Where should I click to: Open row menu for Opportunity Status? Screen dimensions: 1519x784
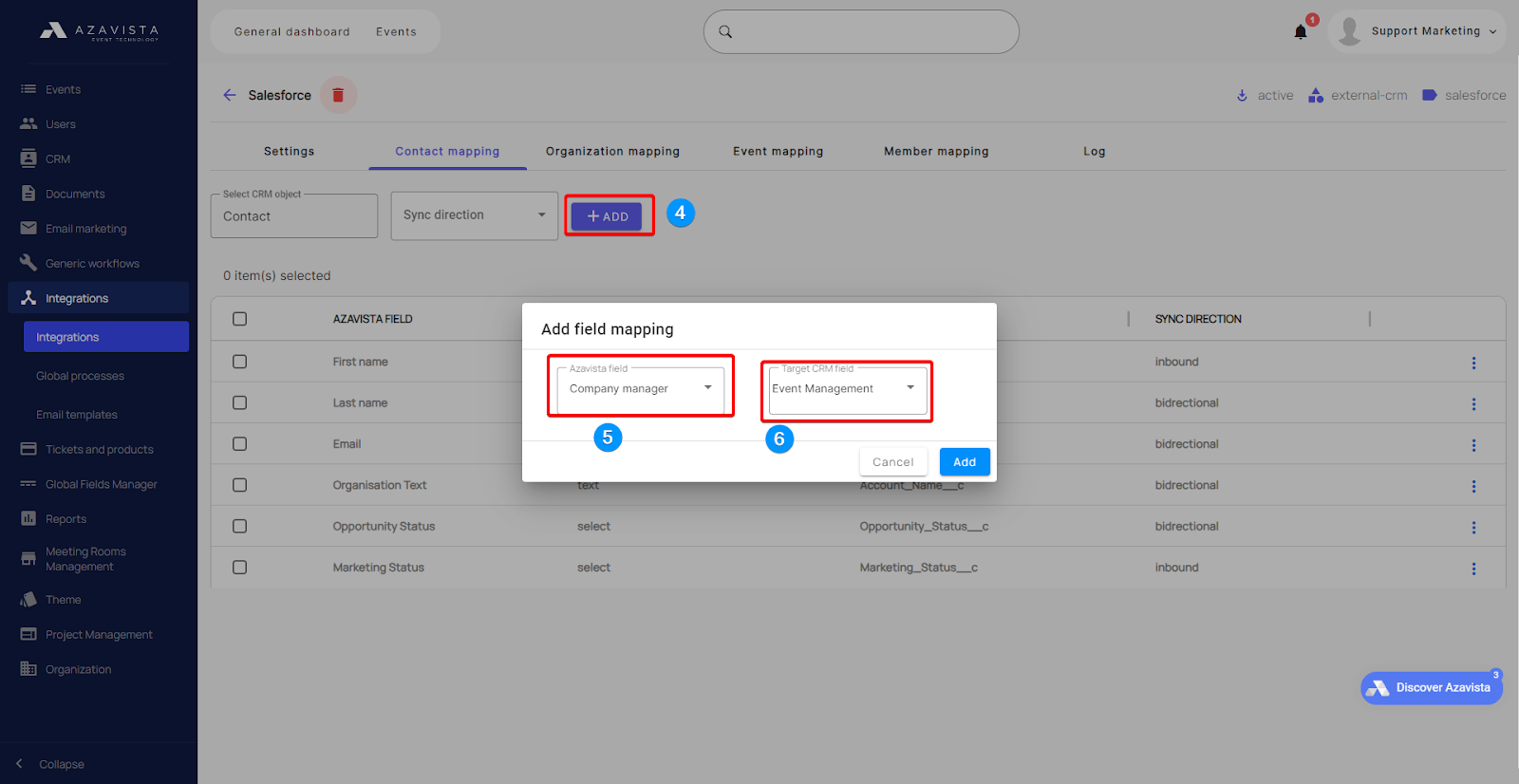(1473, 527)
